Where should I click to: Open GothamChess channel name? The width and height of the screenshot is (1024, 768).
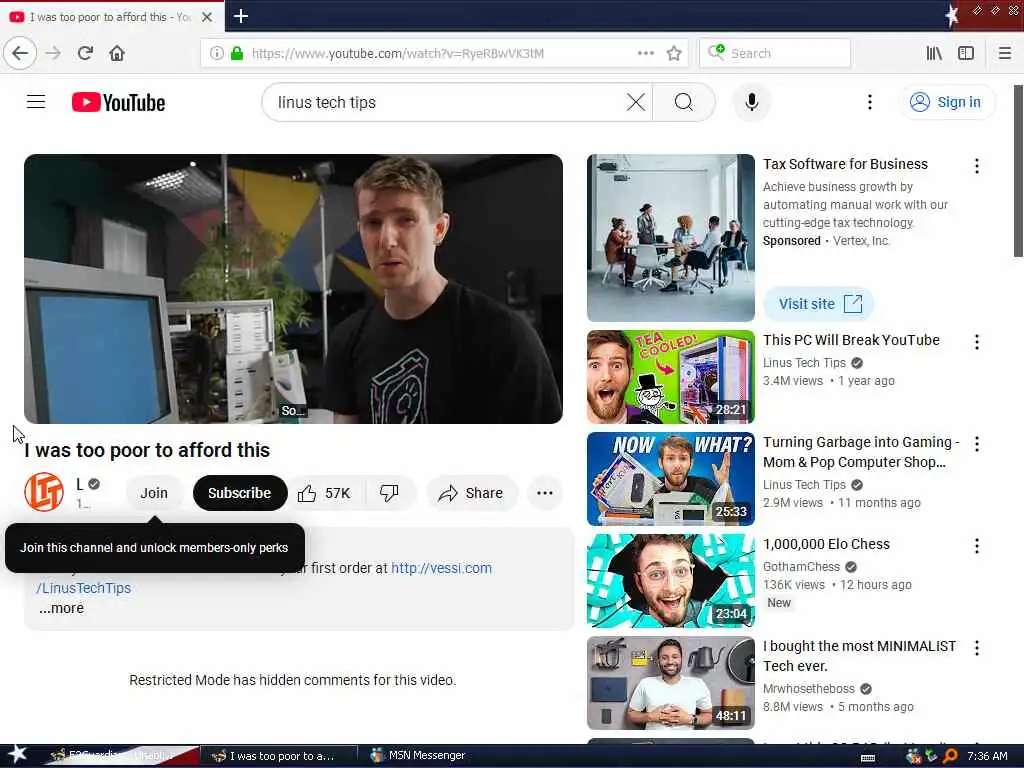pos(801,566)
